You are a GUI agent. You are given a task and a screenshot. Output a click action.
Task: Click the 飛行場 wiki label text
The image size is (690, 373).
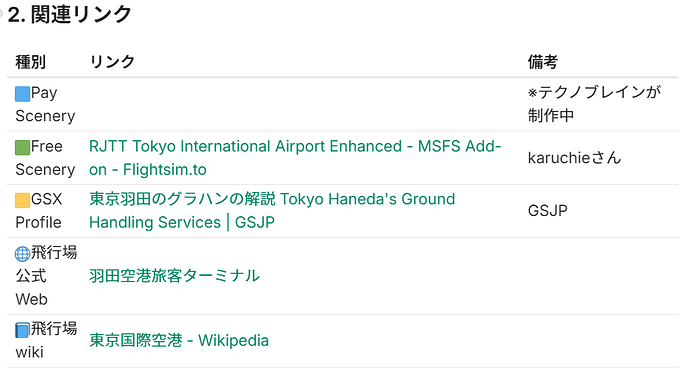(46, 340)
